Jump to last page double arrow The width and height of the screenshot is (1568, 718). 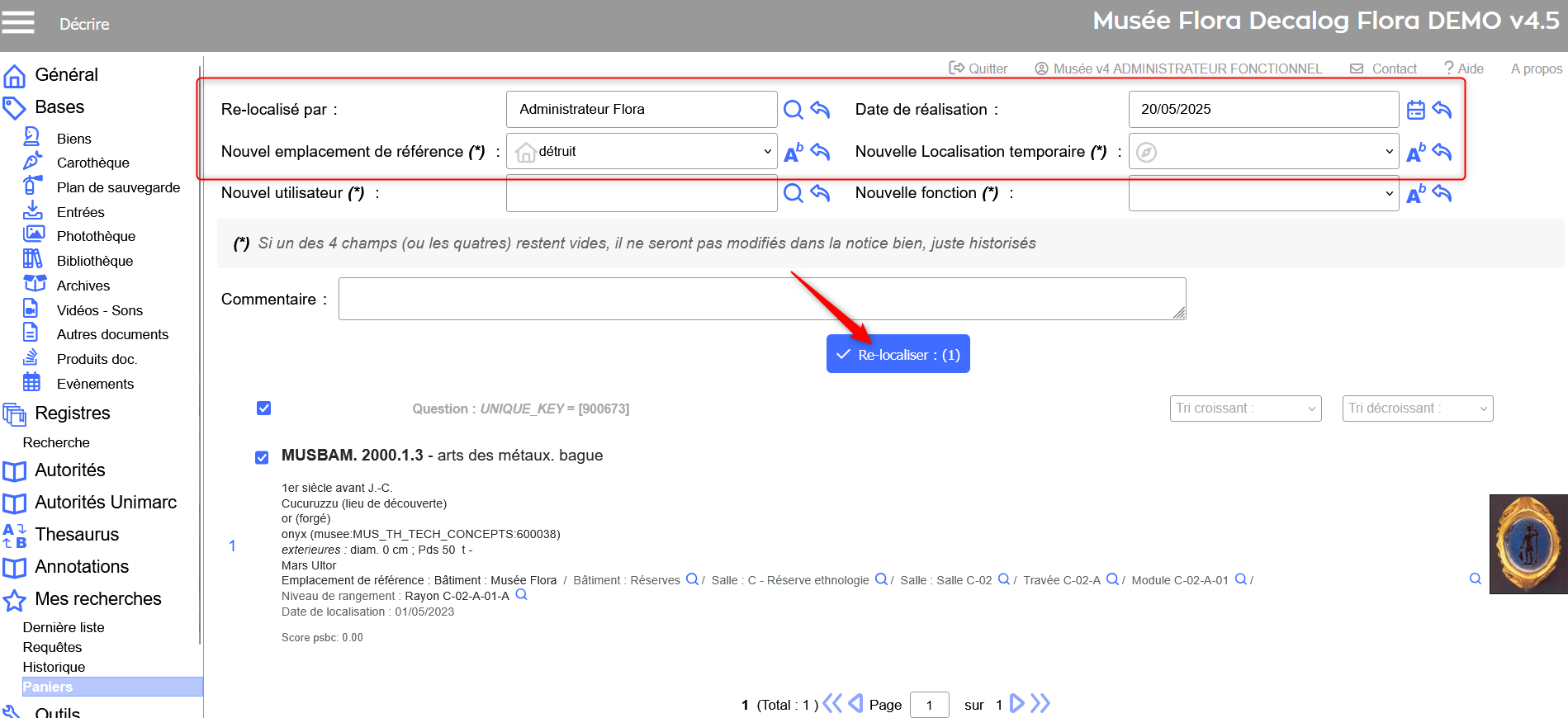tap(1040, 704)
